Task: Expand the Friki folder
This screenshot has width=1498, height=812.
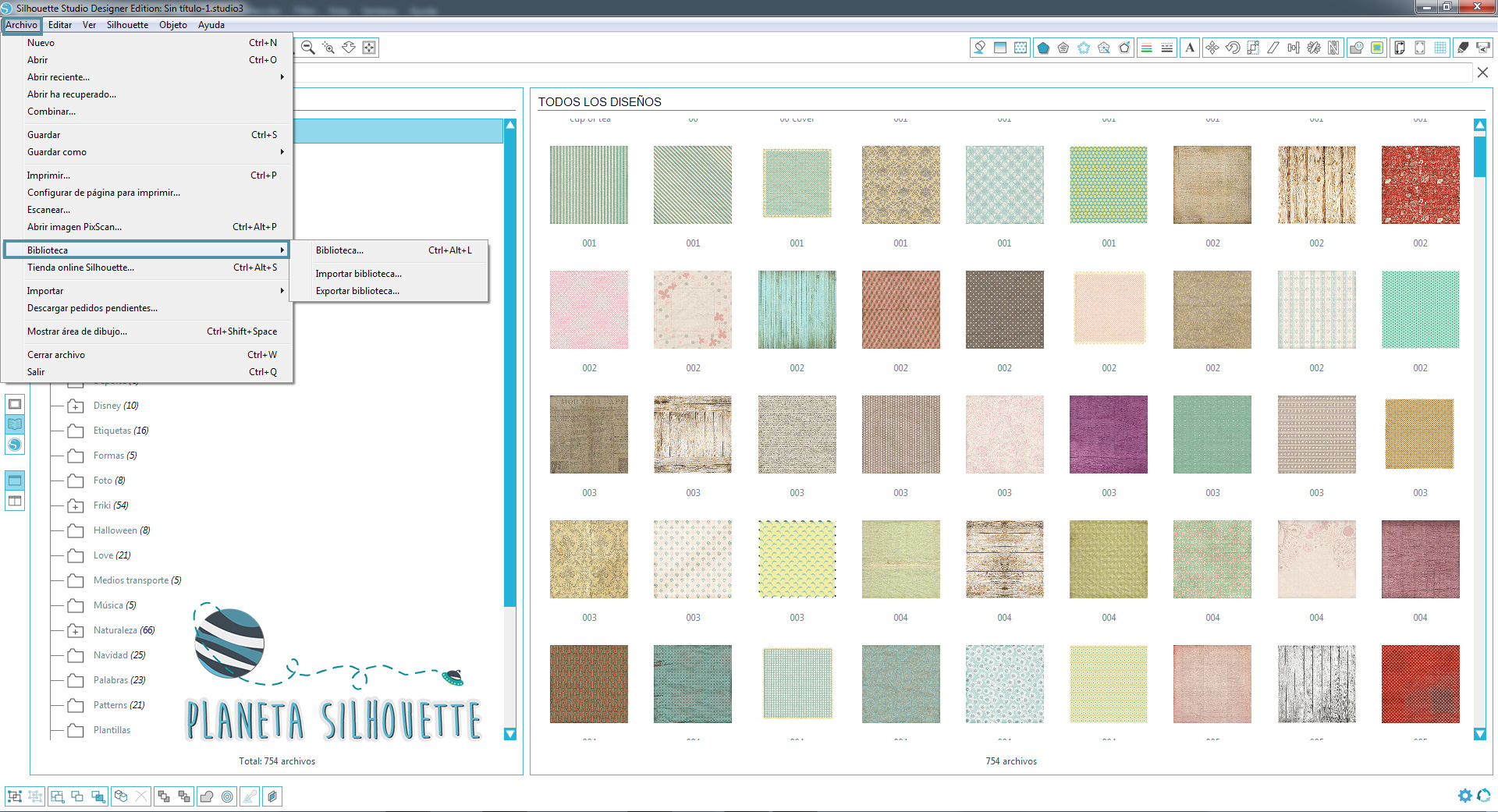Action: click(76, 506)
